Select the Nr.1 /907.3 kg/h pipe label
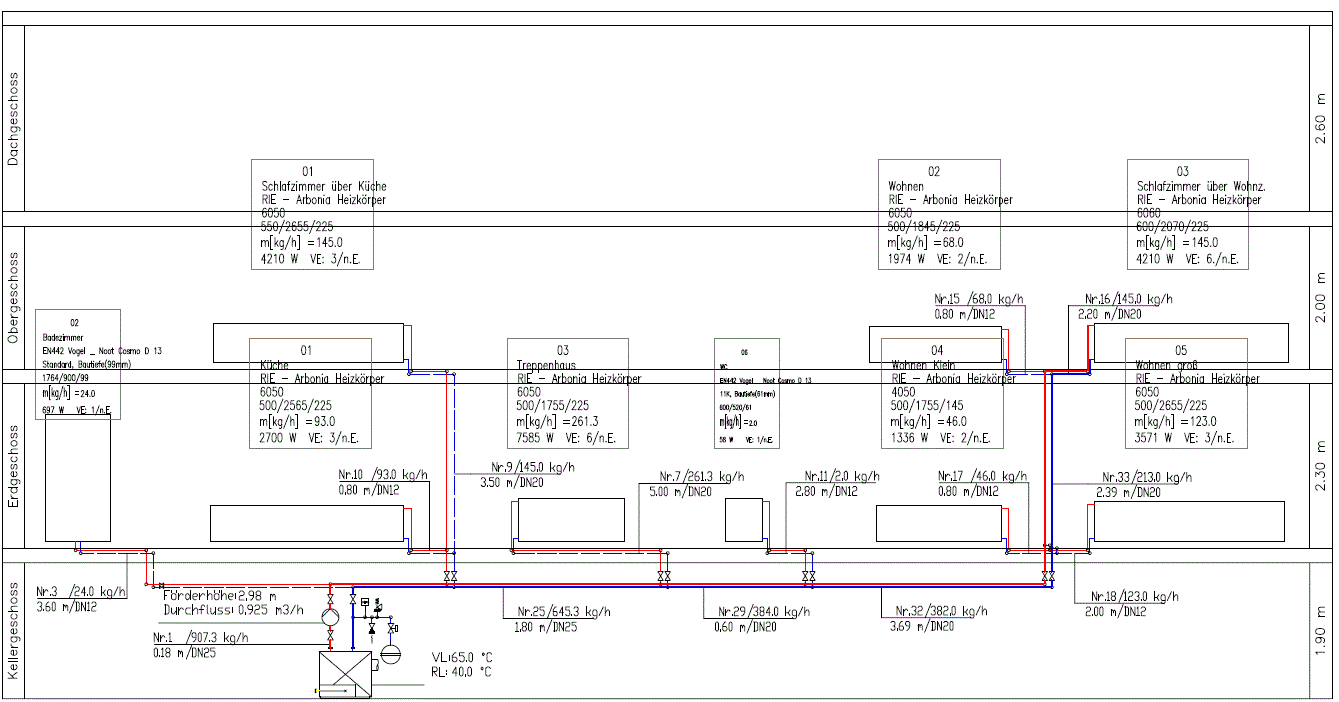Viewport: 1339px width, 702px height. click(x=200, y=637)
